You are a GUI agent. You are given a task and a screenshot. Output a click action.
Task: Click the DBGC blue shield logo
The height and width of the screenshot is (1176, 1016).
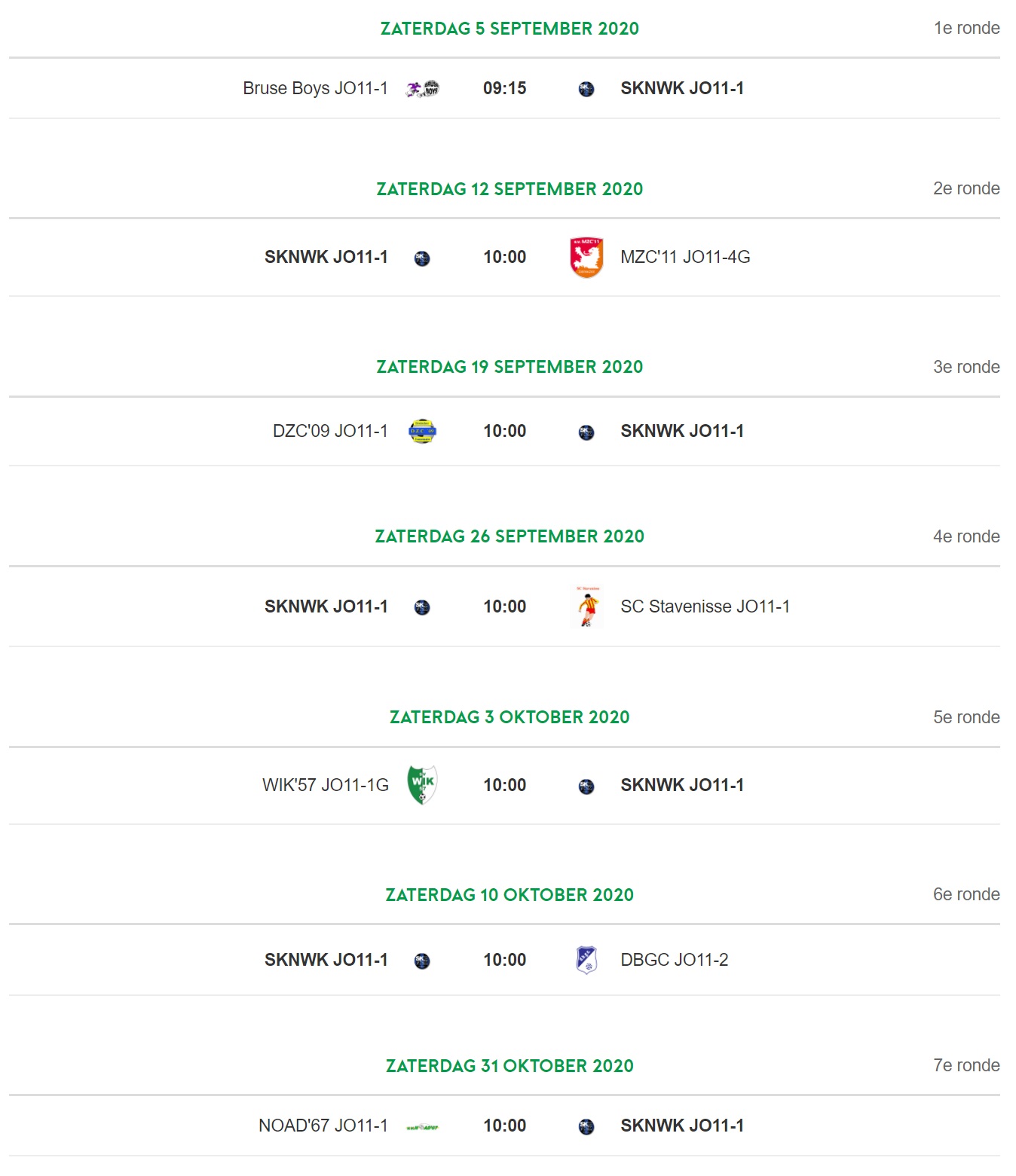[586, 960]
